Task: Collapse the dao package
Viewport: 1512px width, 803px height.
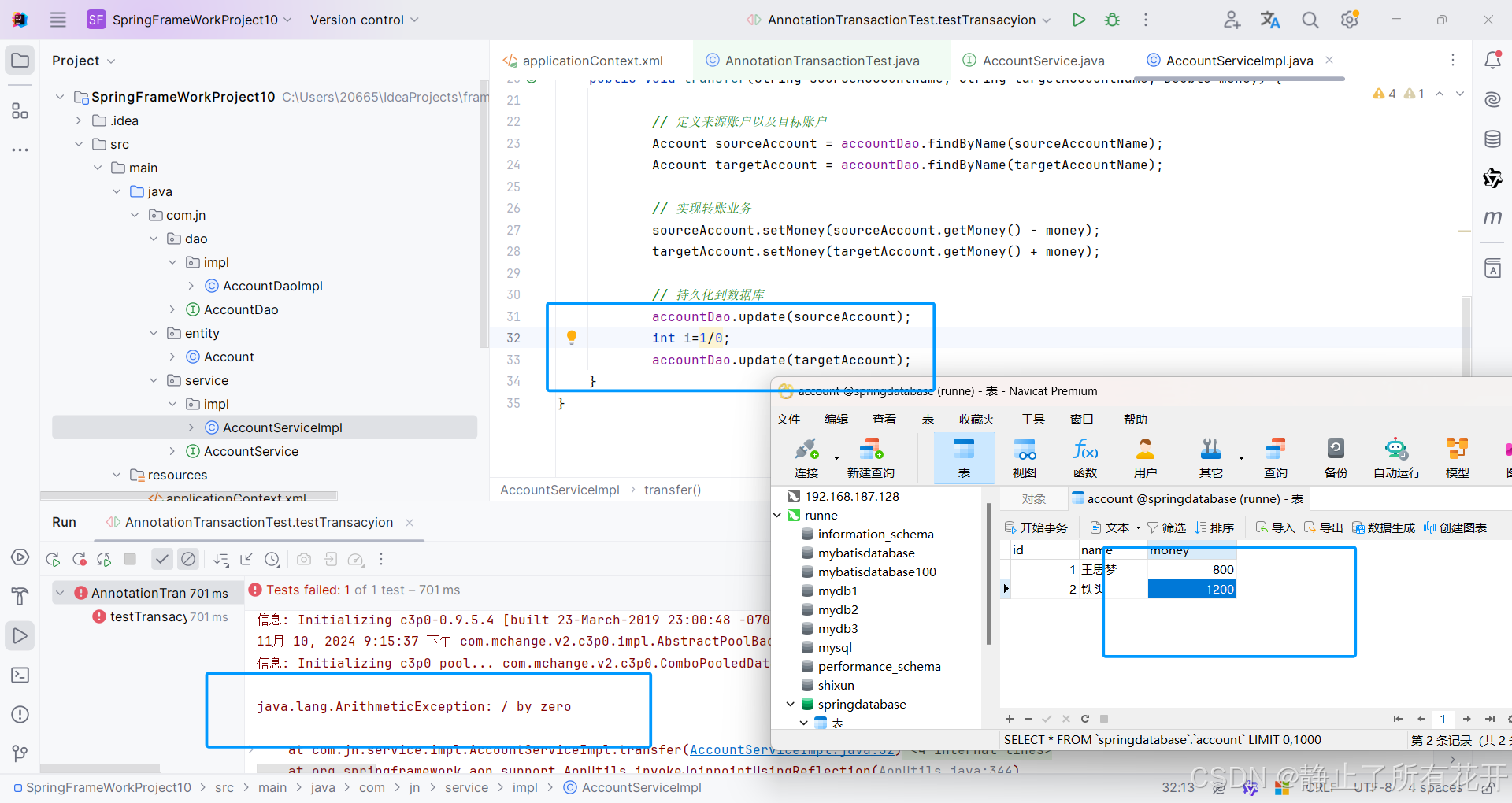Action: tap(154, 239)
